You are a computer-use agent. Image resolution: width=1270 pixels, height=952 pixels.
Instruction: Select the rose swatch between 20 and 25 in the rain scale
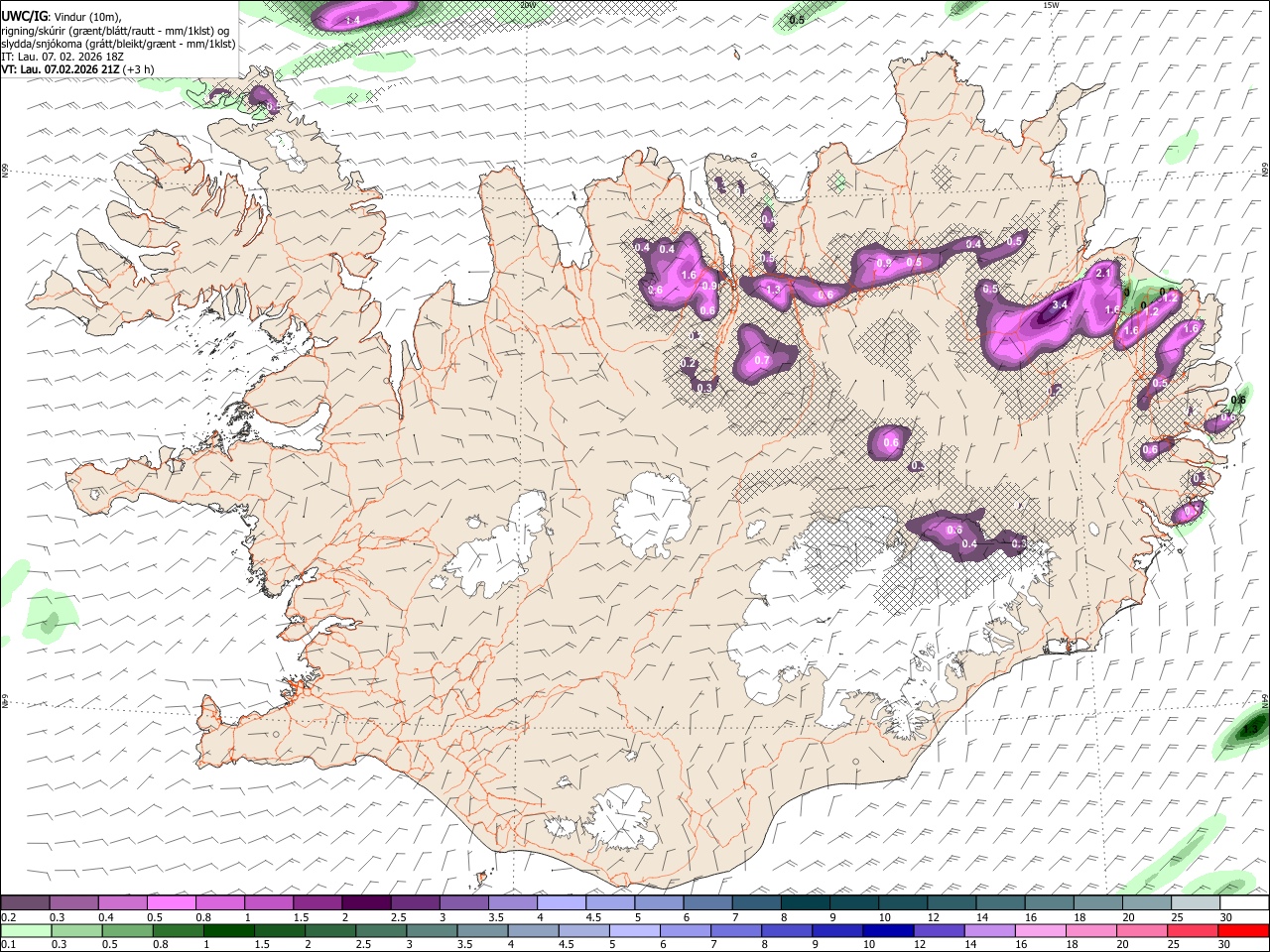(x=1142, y=930)
